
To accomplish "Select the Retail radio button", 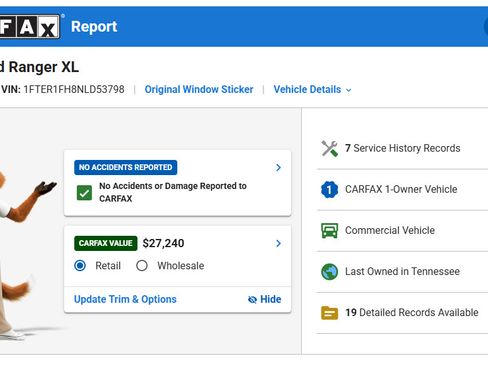I will tap(80, 266).
